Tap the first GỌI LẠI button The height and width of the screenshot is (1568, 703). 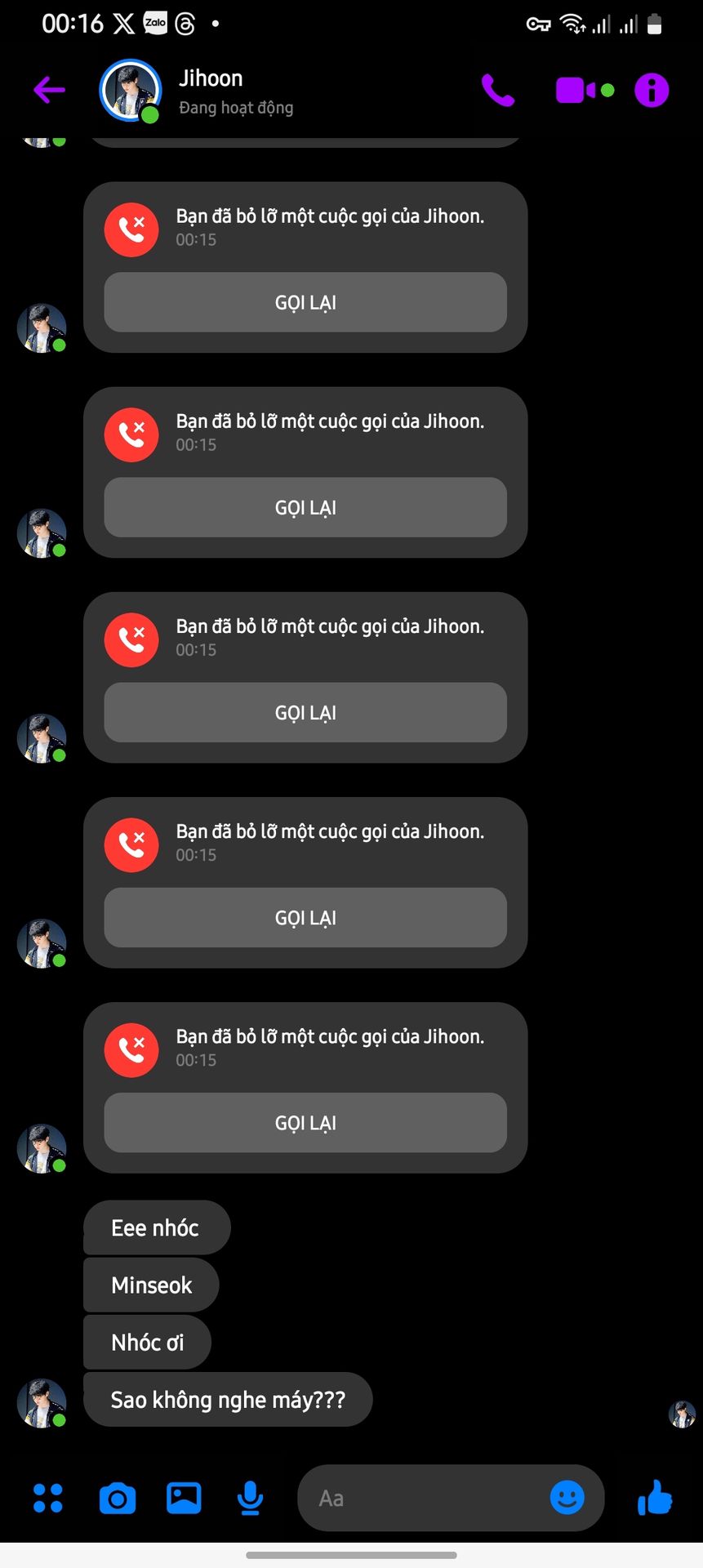tap(305, 302)
